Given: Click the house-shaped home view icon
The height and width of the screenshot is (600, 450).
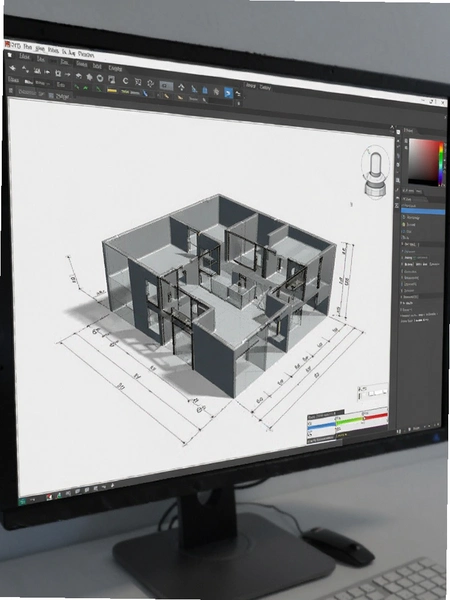Looking at the screenshot, I should click(216, 91).
